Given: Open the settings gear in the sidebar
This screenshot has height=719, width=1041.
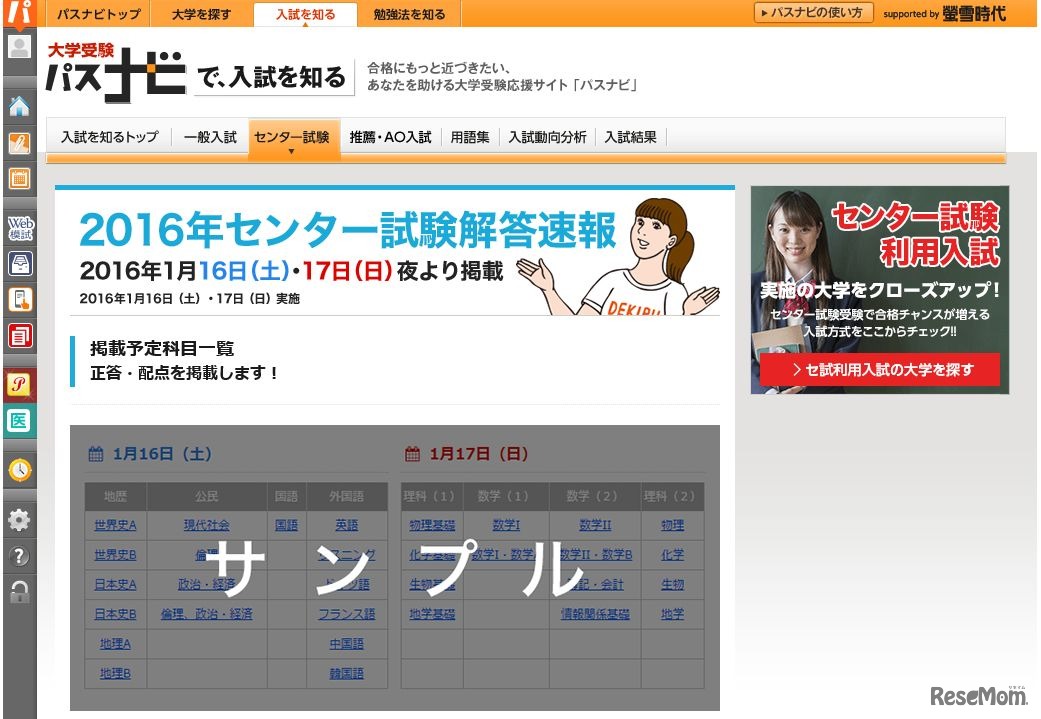Looking at the screenshot, I should [x=19, y=519].
